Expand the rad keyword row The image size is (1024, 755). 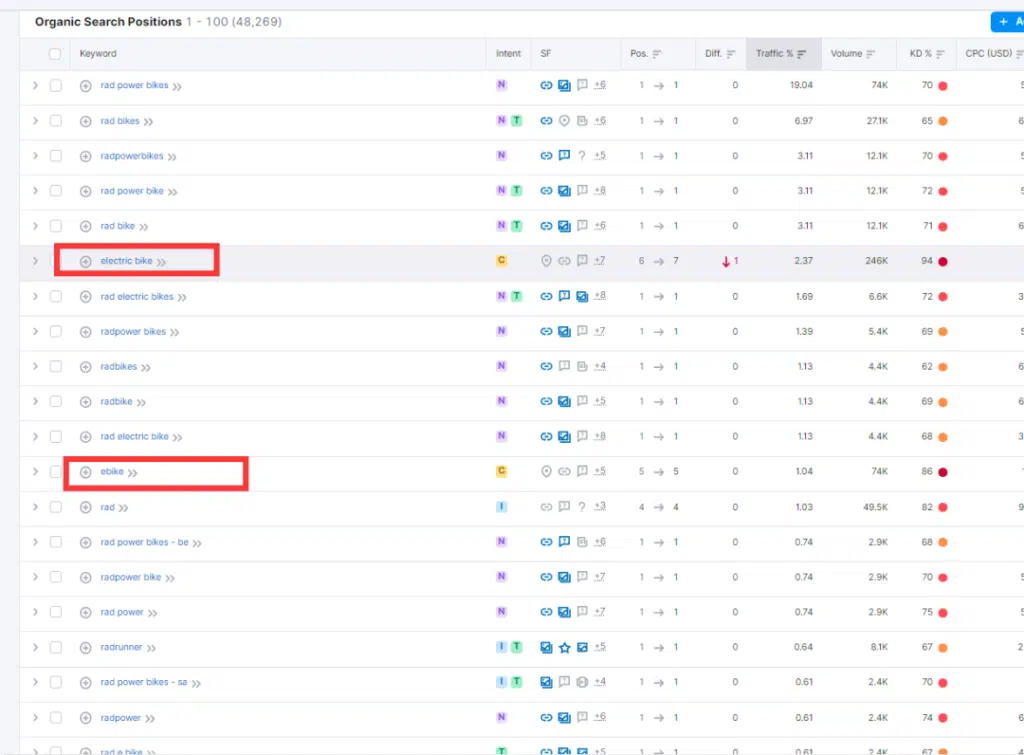pyautogui.click(x=35, y=507)
